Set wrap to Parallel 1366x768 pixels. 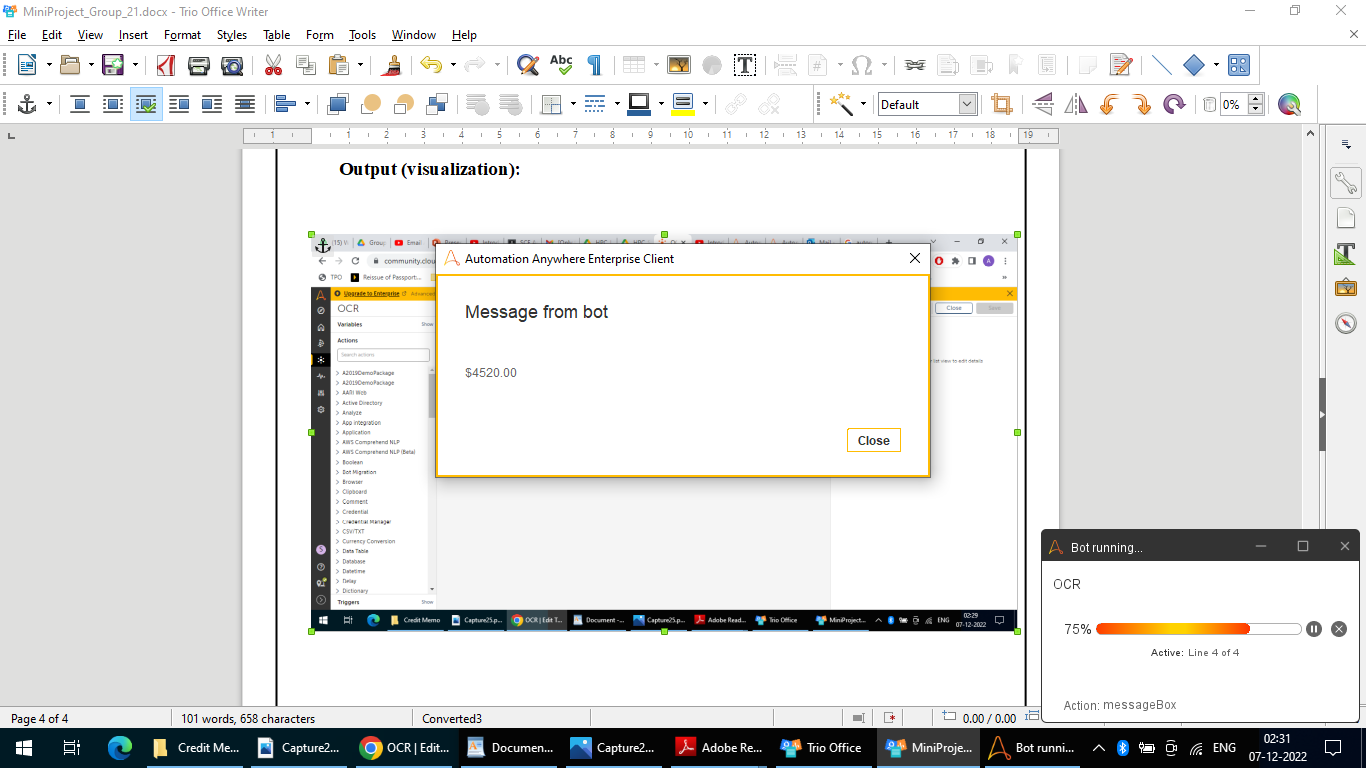point(113,104)
